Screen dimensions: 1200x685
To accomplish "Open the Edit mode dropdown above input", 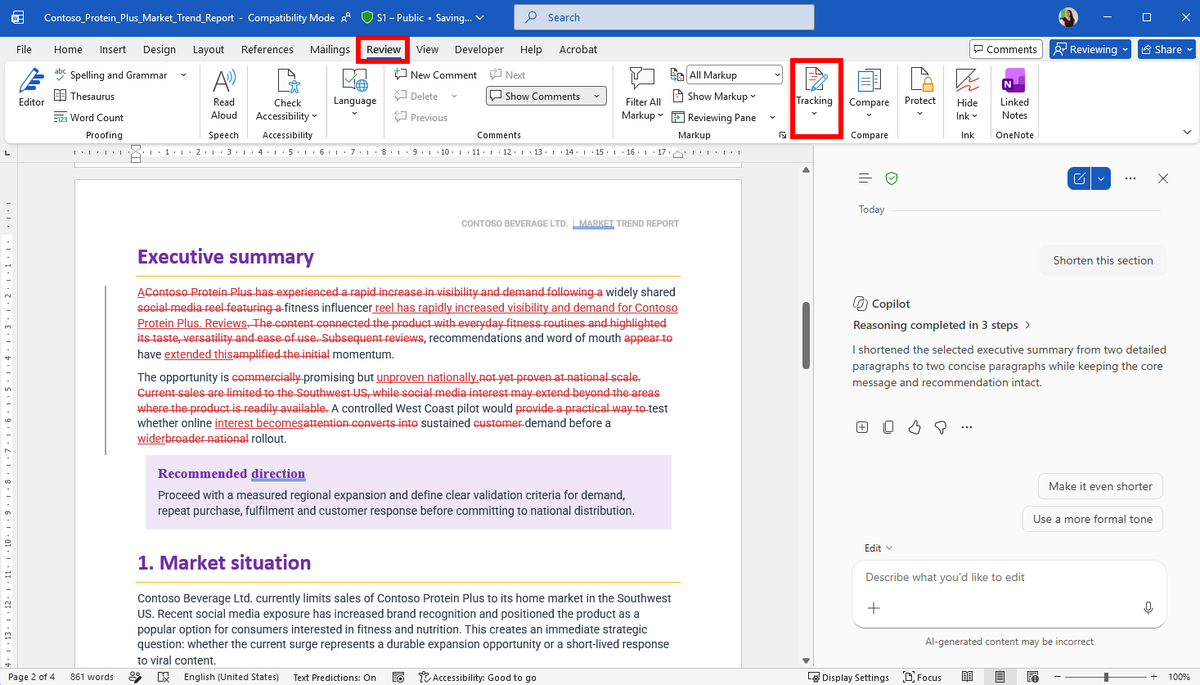I will 879,548.
